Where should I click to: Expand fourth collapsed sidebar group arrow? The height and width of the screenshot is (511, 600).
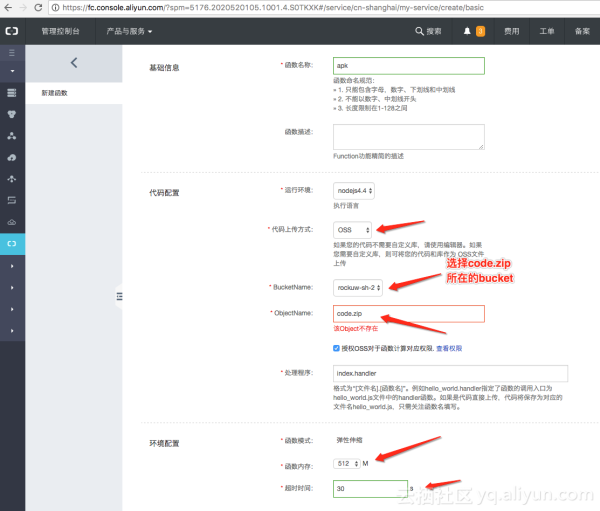12,331
